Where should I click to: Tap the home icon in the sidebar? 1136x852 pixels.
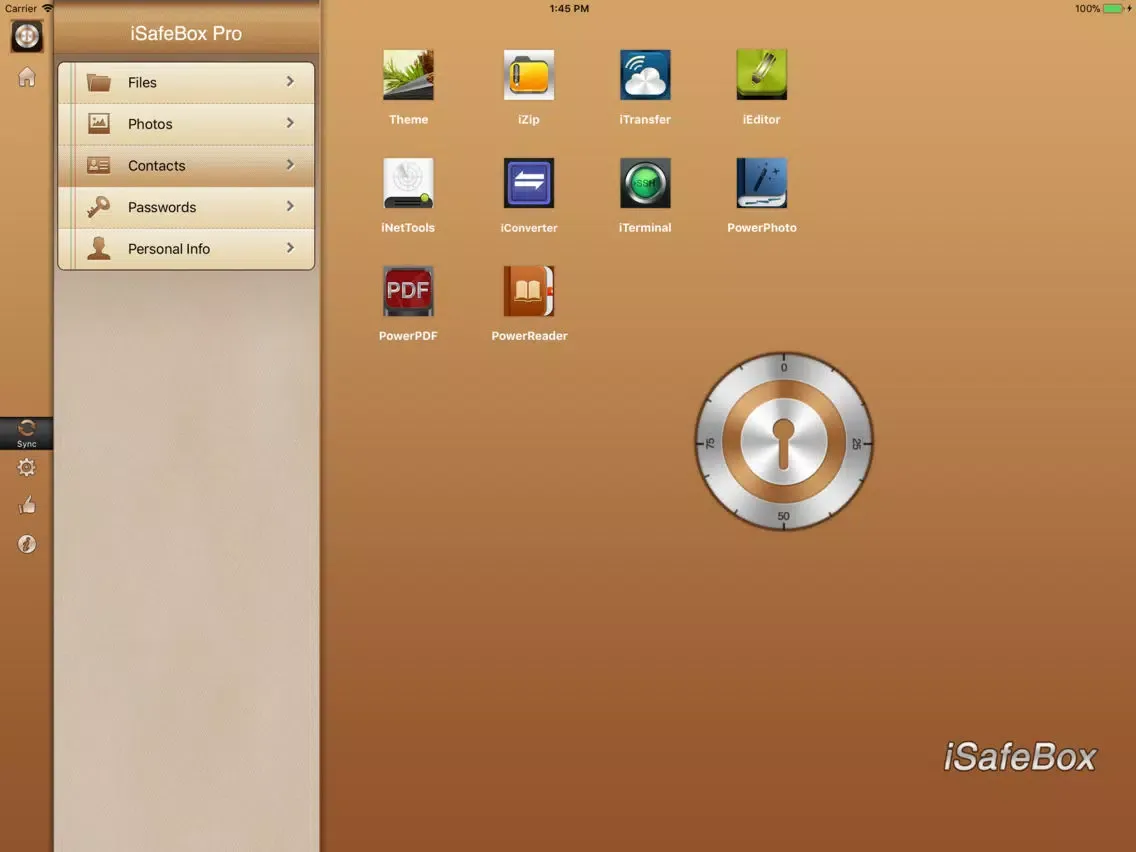point(27,77)
